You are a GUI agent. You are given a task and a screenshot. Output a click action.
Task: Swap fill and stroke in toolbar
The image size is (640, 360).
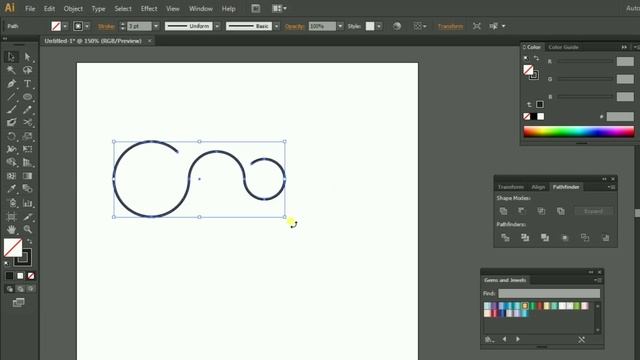click(29, 241)
